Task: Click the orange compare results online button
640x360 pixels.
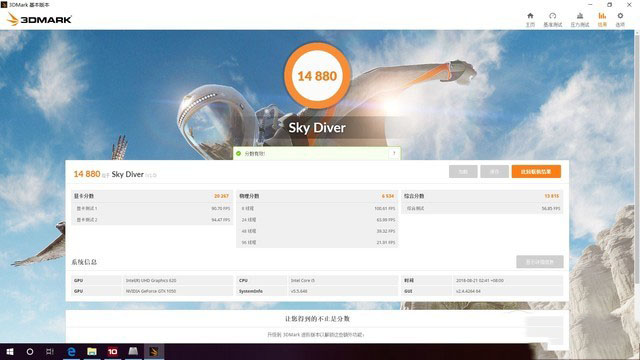Action: click(x=536, y=171)
